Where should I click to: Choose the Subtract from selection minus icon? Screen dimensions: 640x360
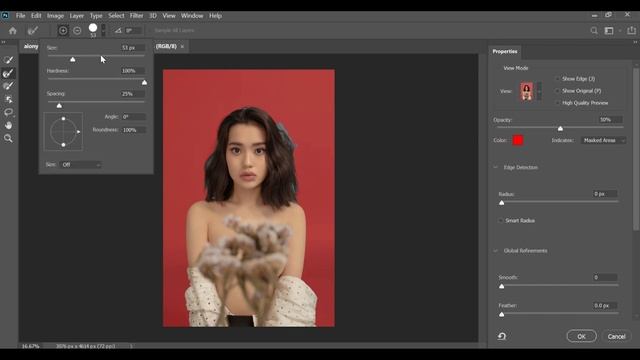pos(77,31)
